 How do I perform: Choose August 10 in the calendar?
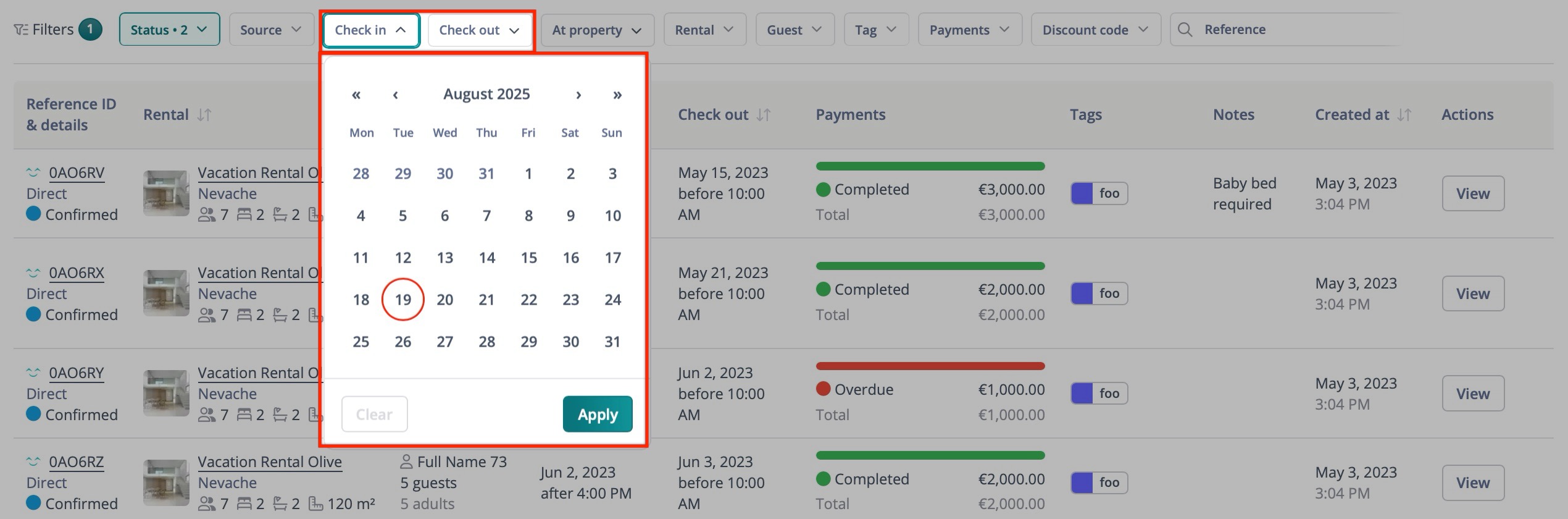(x=612, y=216)
